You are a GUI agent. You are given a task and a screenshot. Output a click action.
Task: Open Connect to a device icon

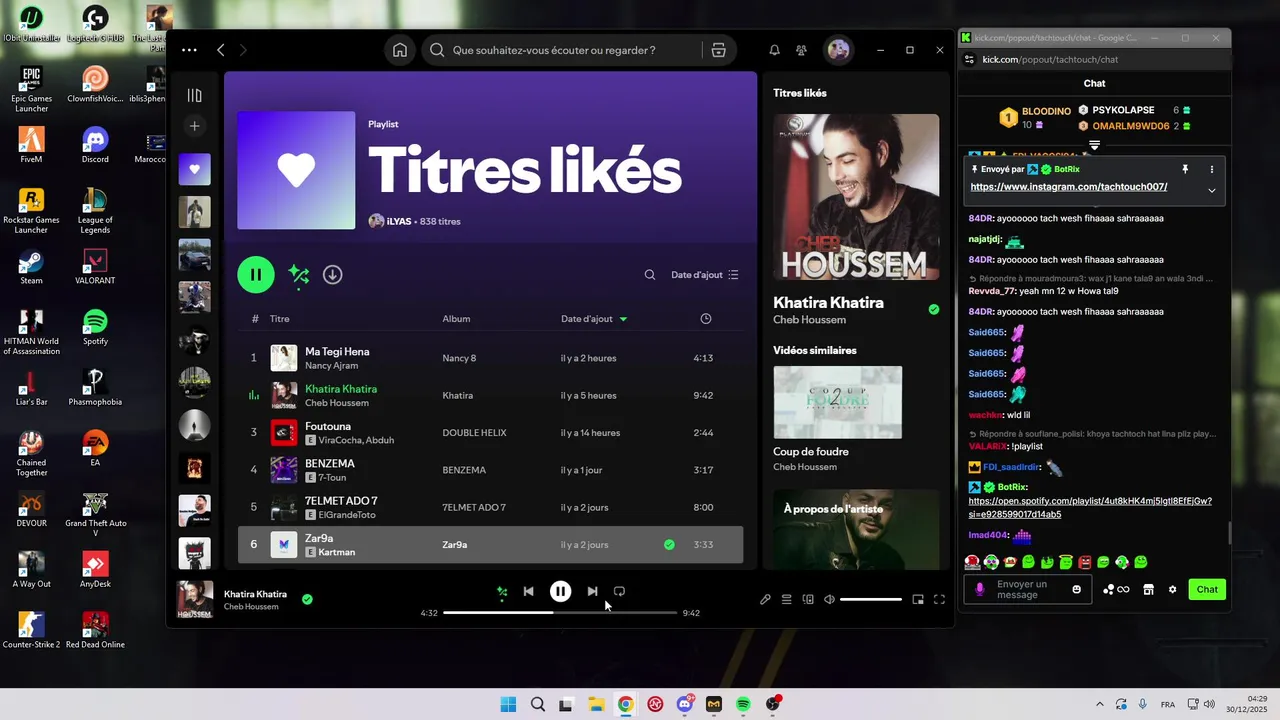[x=808, y=600]
